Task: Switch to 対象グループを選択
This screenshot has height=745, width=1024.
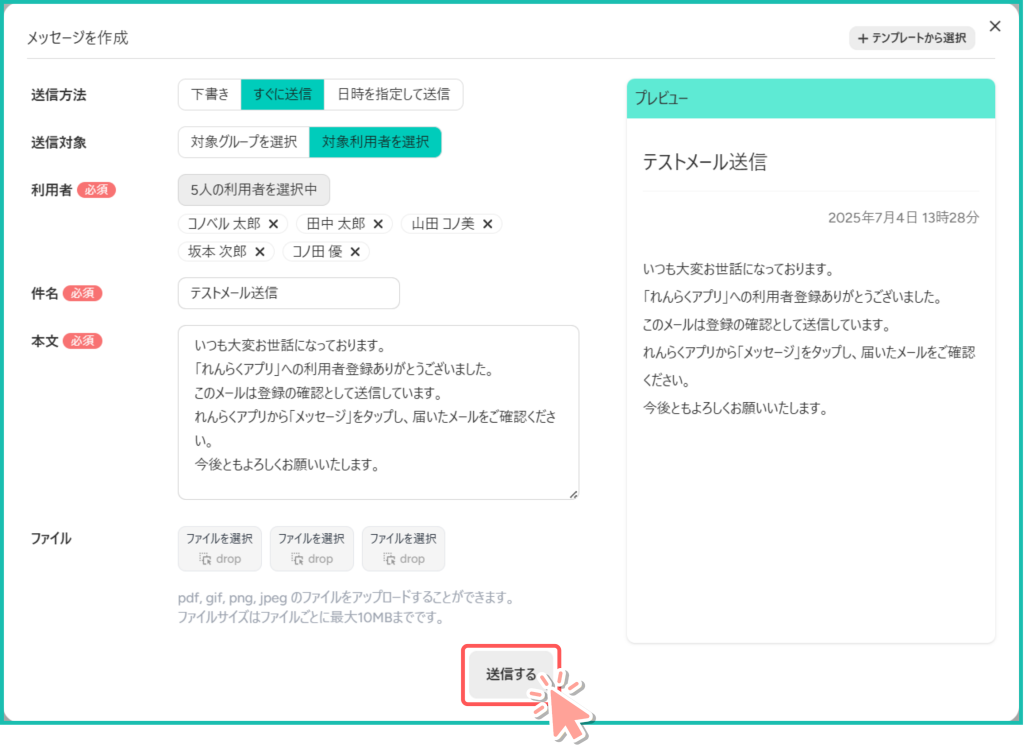Action: point(244,142)
